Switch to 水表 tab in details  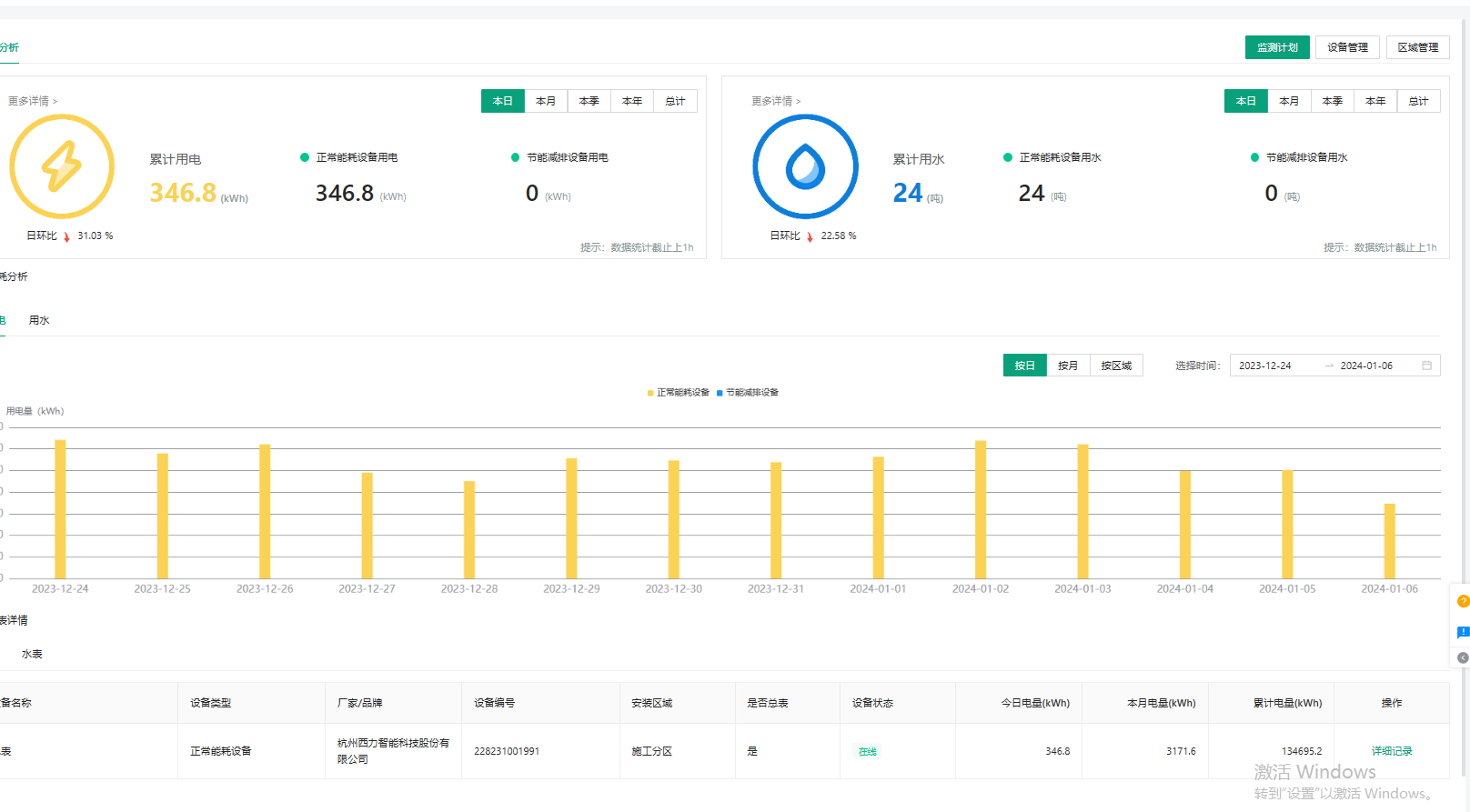32,654
